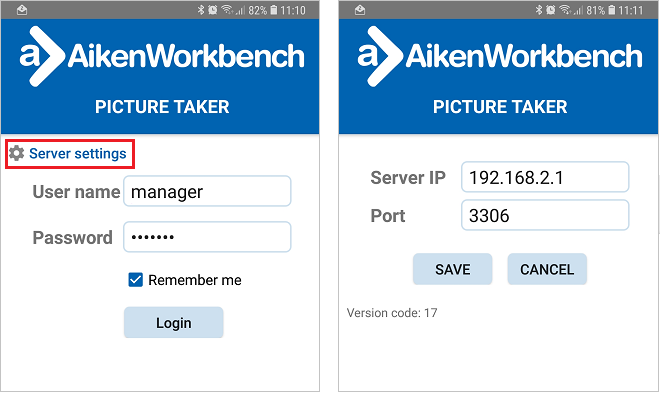Tap Bluetooth icon in settings screen status bar
The image size is (661, 394).
pos(539,10)
